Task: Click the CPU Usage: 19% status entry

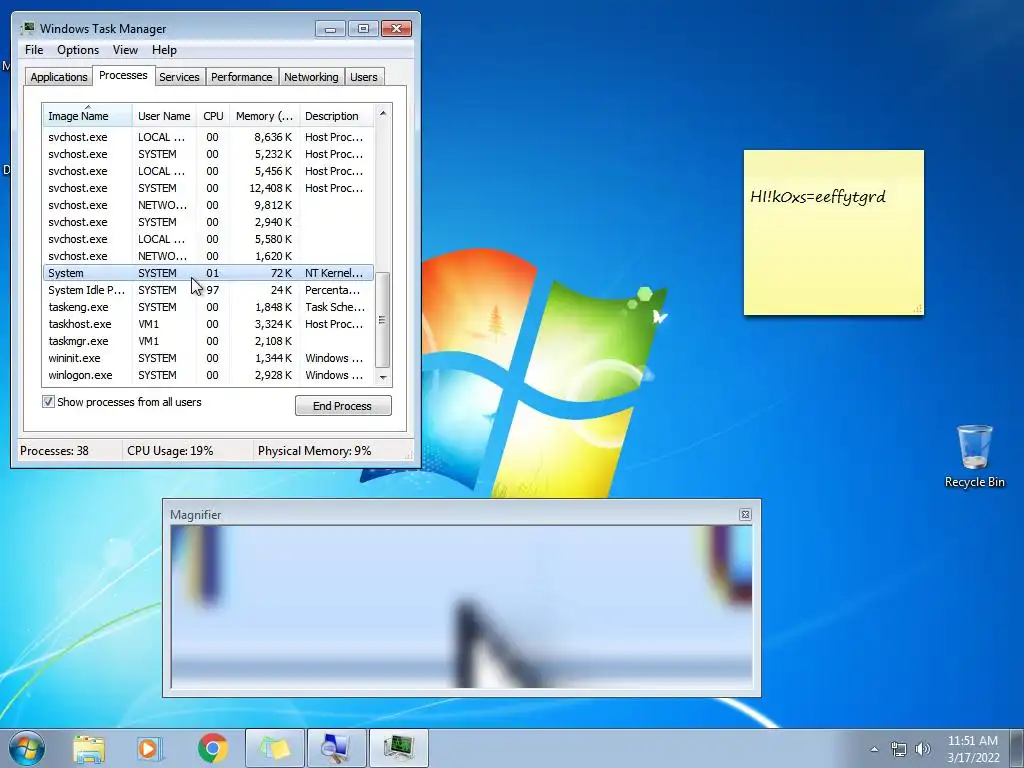Action: click(x=170, y=451)
